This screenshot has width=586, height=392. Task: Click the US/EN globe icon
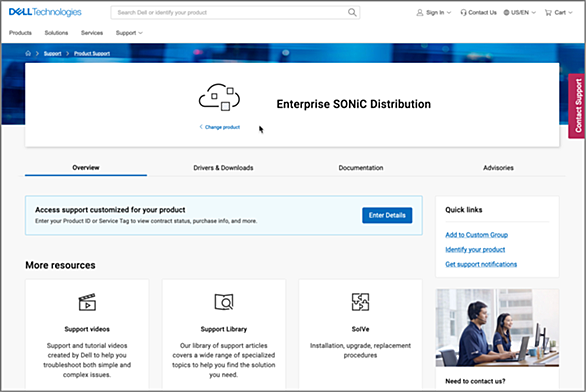point(506,13)
